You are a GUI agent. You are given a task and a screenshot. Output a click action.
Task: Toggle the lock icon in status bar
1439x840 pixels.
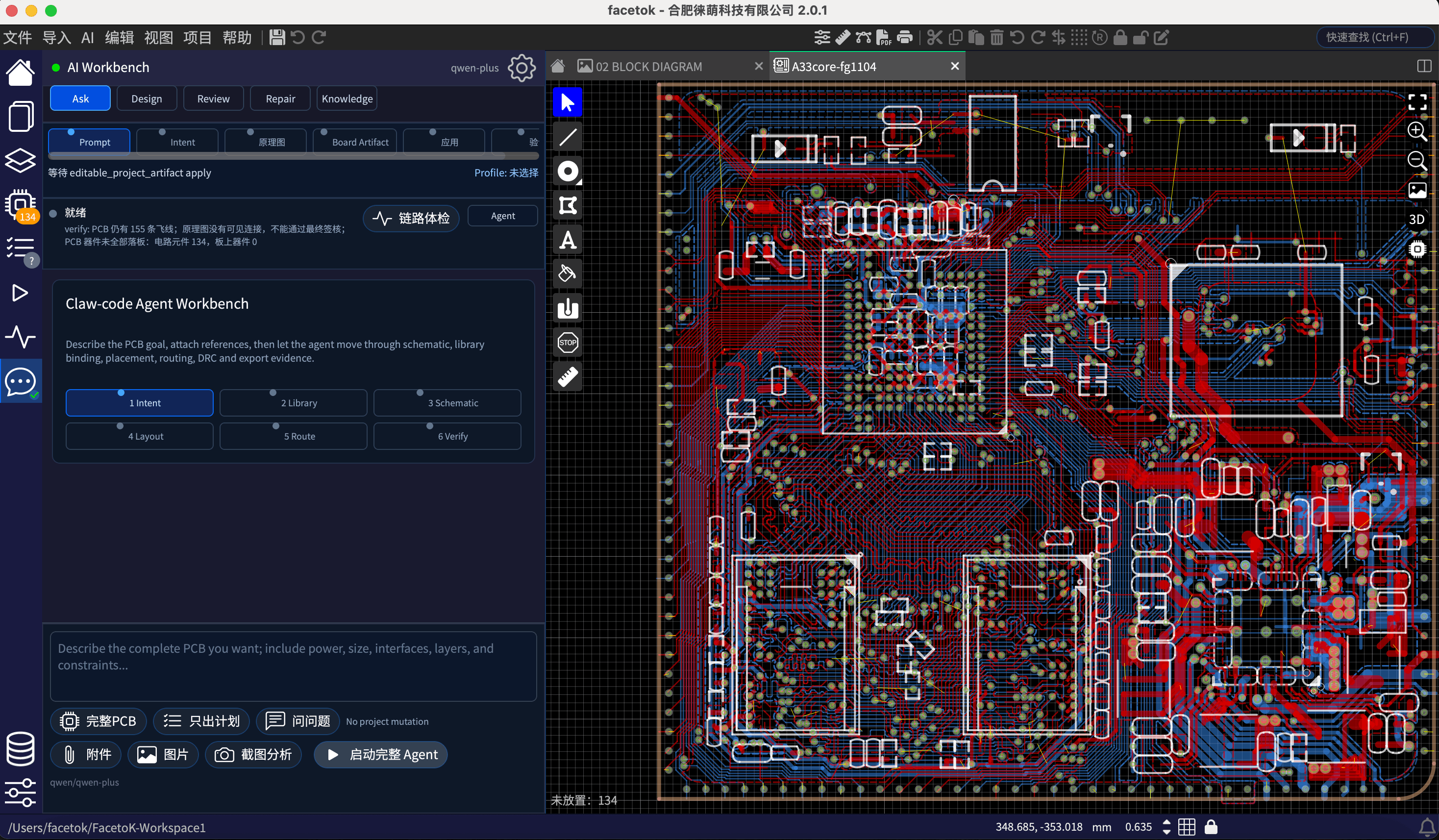[x=1211, y=827]
